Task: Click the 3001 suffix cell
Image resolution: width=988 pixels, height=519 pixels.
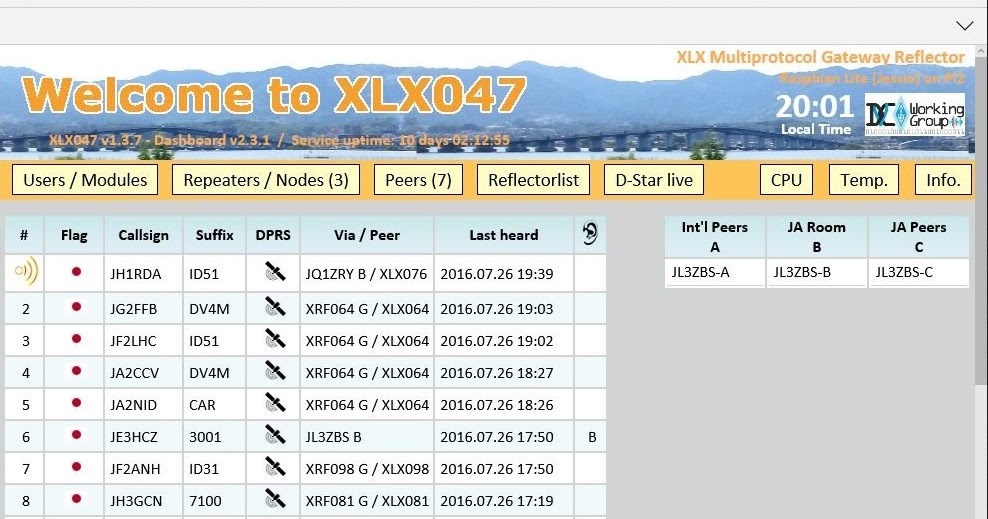Action: coord(214,438)
